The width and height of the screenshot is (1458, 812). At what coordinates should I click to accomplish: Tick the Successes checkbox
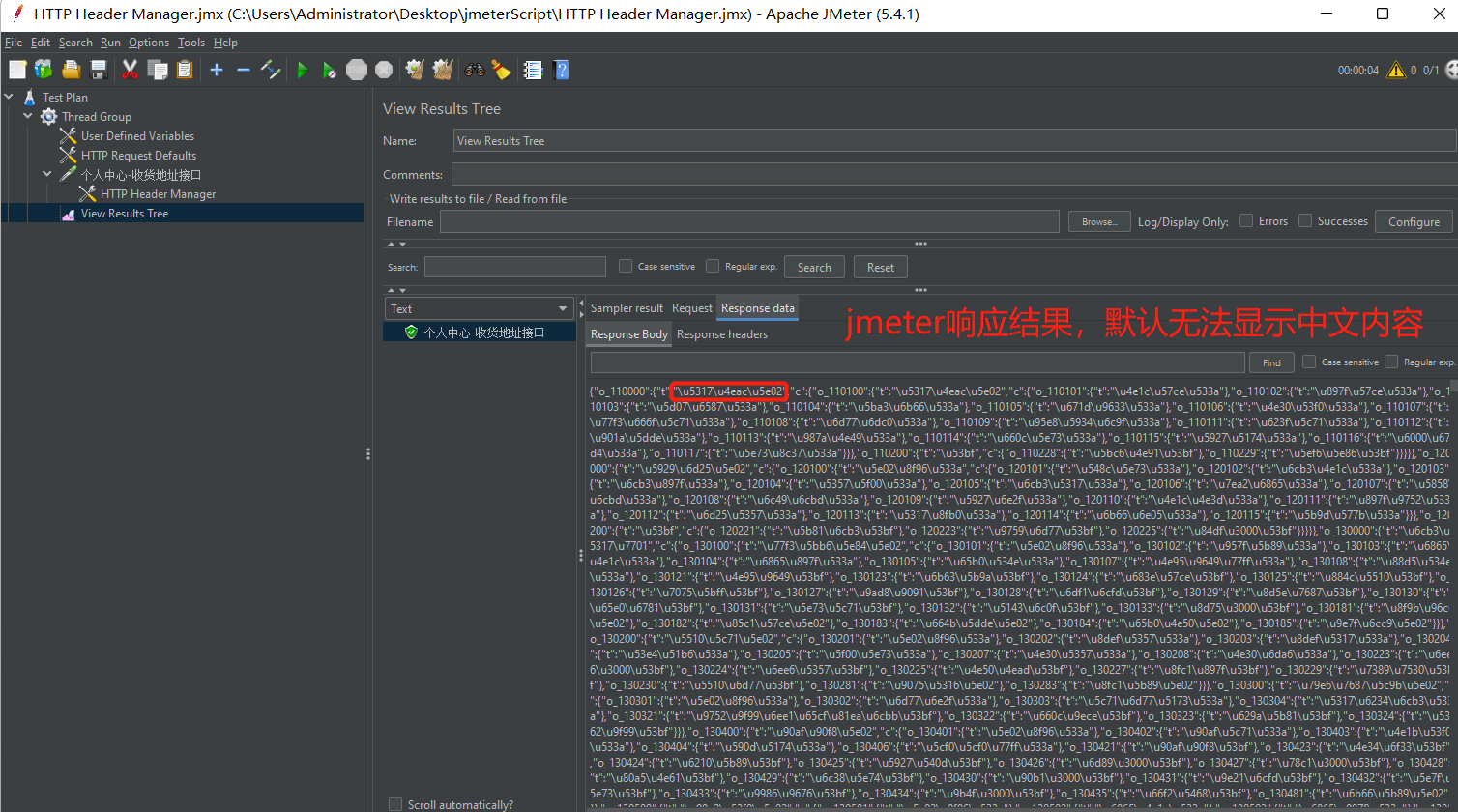pos(1305,221)
